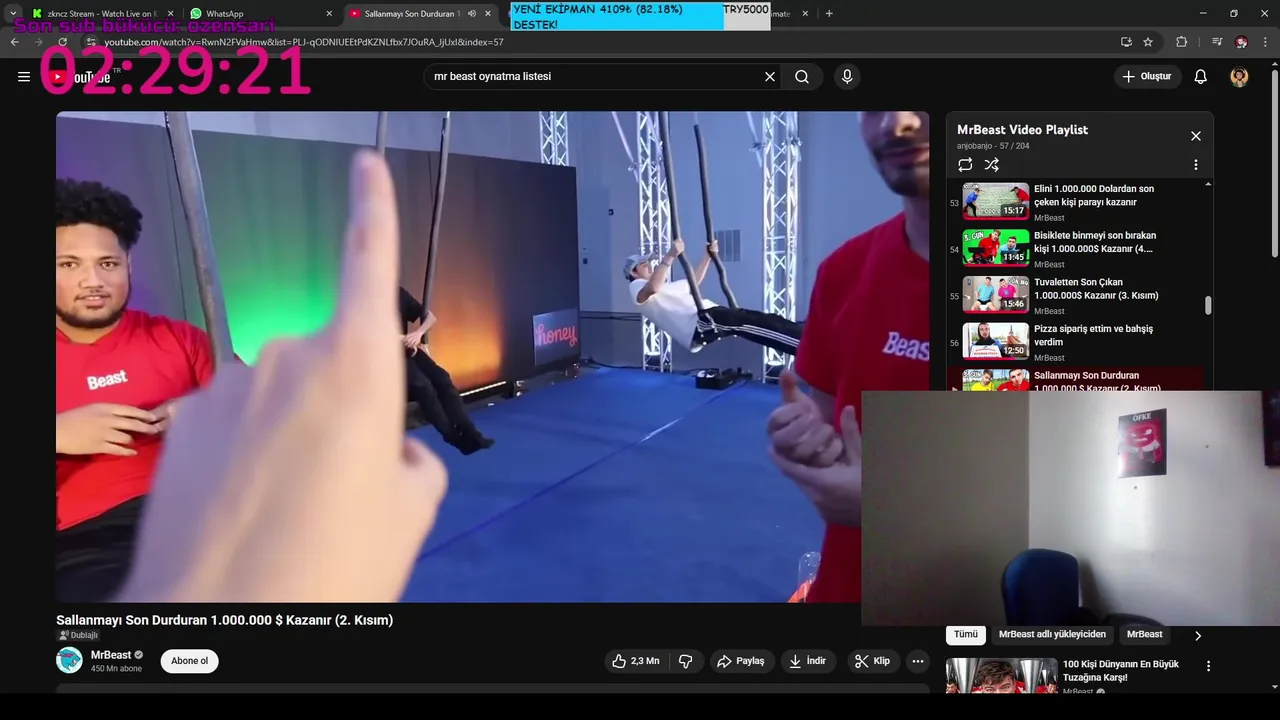Toggle playlist shuffle
Image resolution: width=1280 pixels, height=720 pixels.
(x=992, y=165)
